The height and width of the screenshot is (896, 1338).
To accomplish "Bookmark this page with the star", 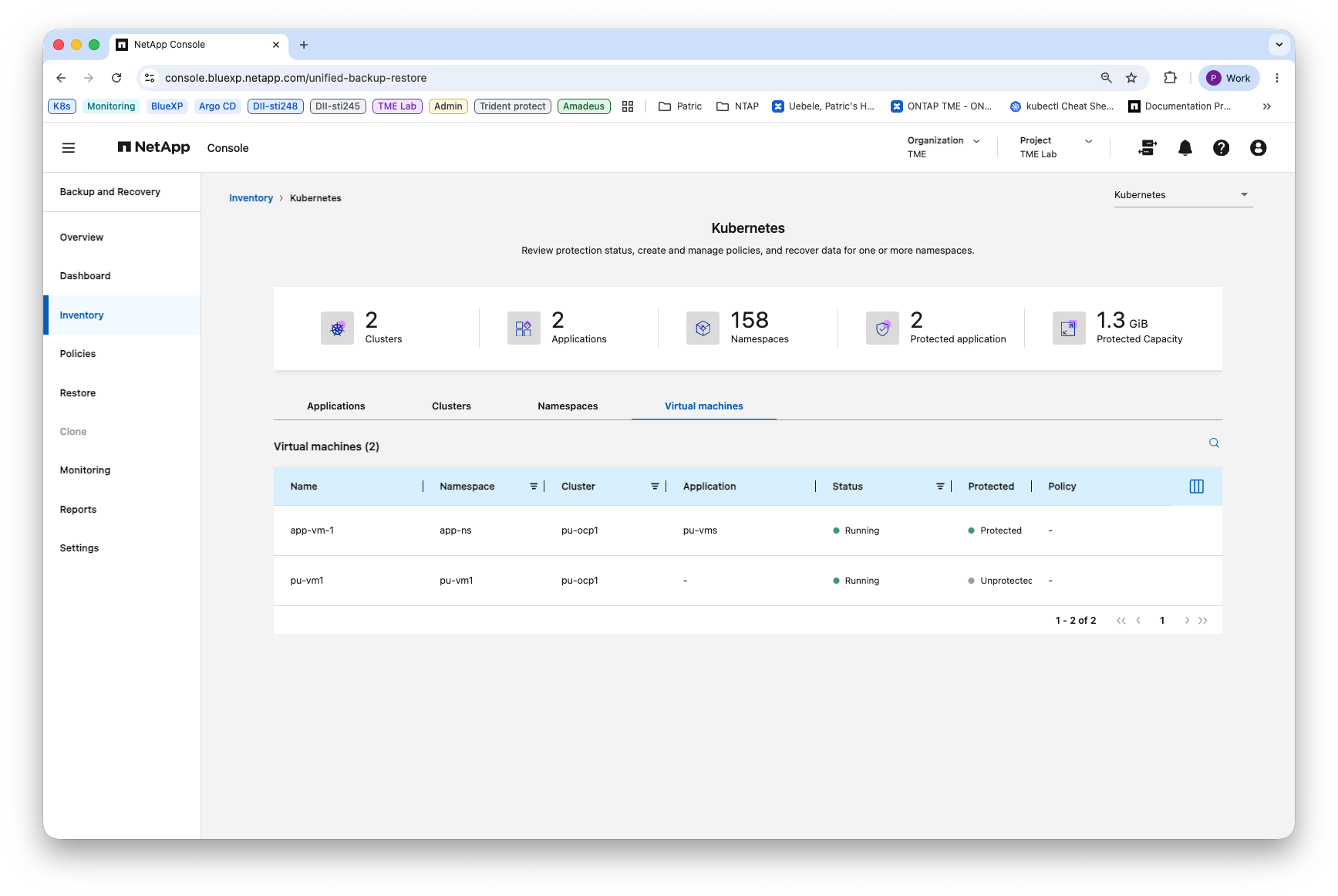I will click(1131, 78).
